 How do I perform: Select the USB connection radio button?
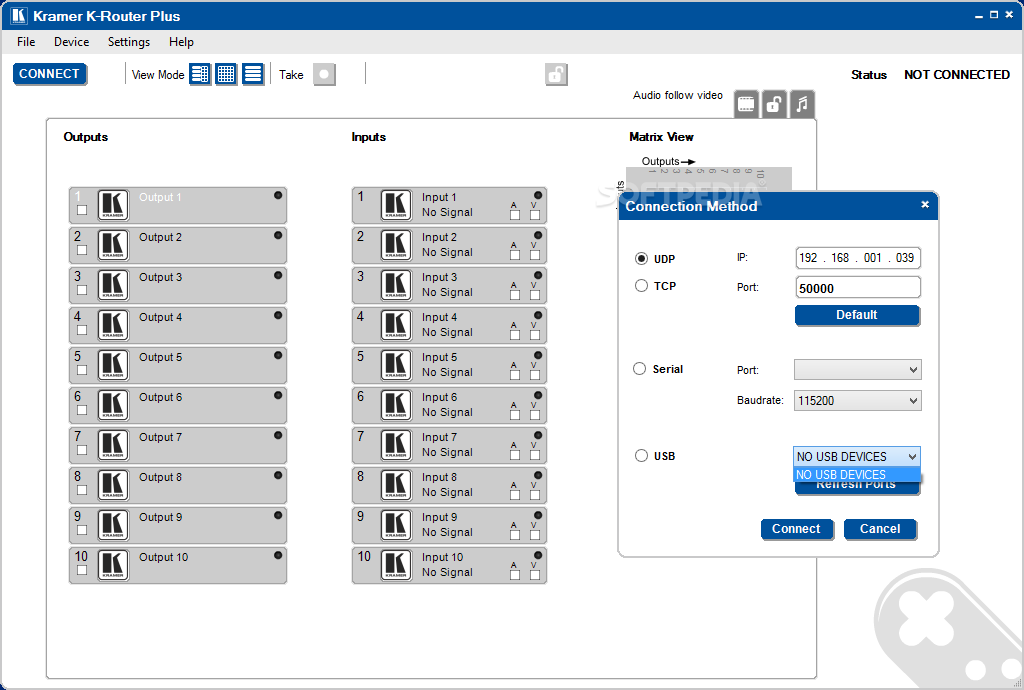click(x=641, y=456)
